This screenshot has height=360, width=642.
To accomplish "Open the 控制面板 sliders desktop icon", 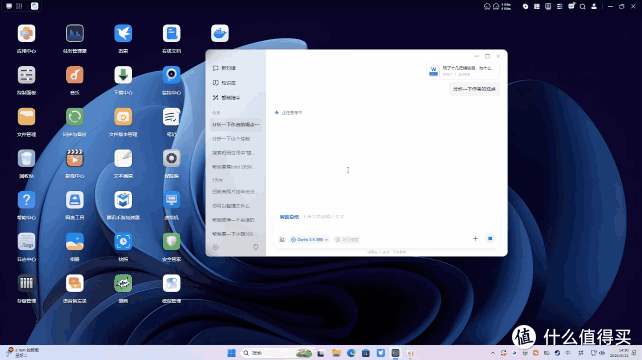I will 26,75.
